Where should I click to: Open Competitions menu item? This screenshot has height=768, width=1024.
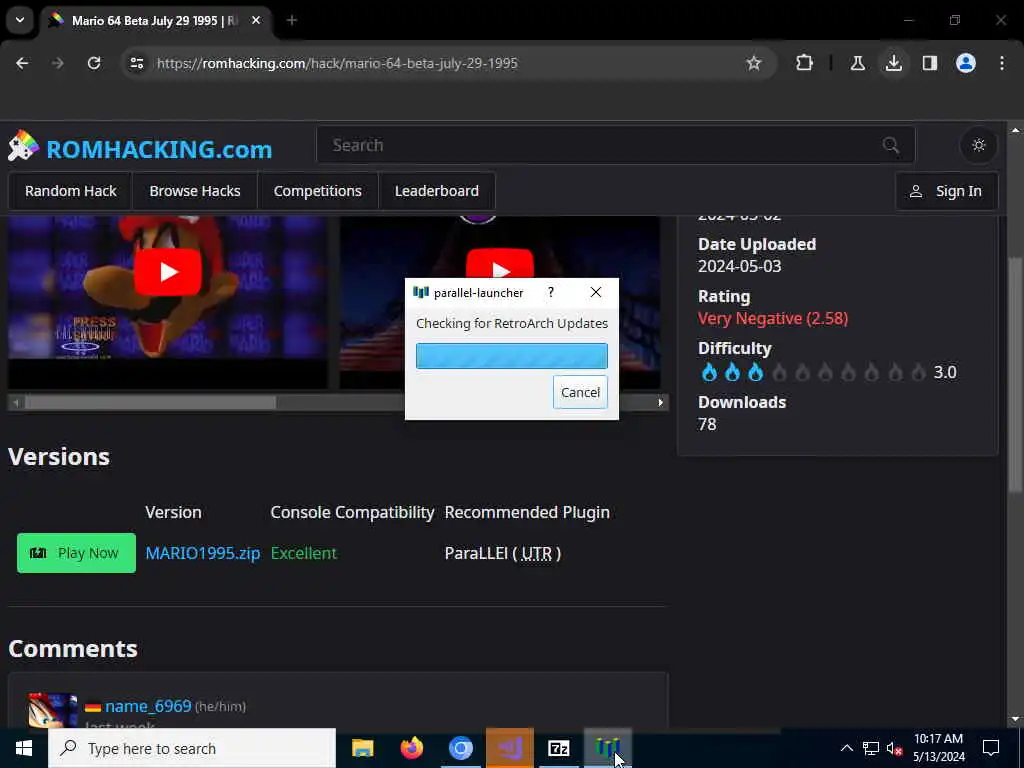click(317, 191)
